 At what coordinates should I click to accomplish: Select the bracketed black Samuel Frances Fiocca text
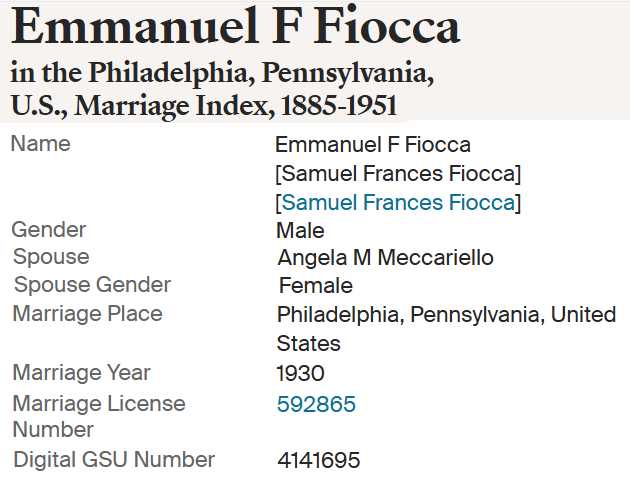click(x=398, y=174)
